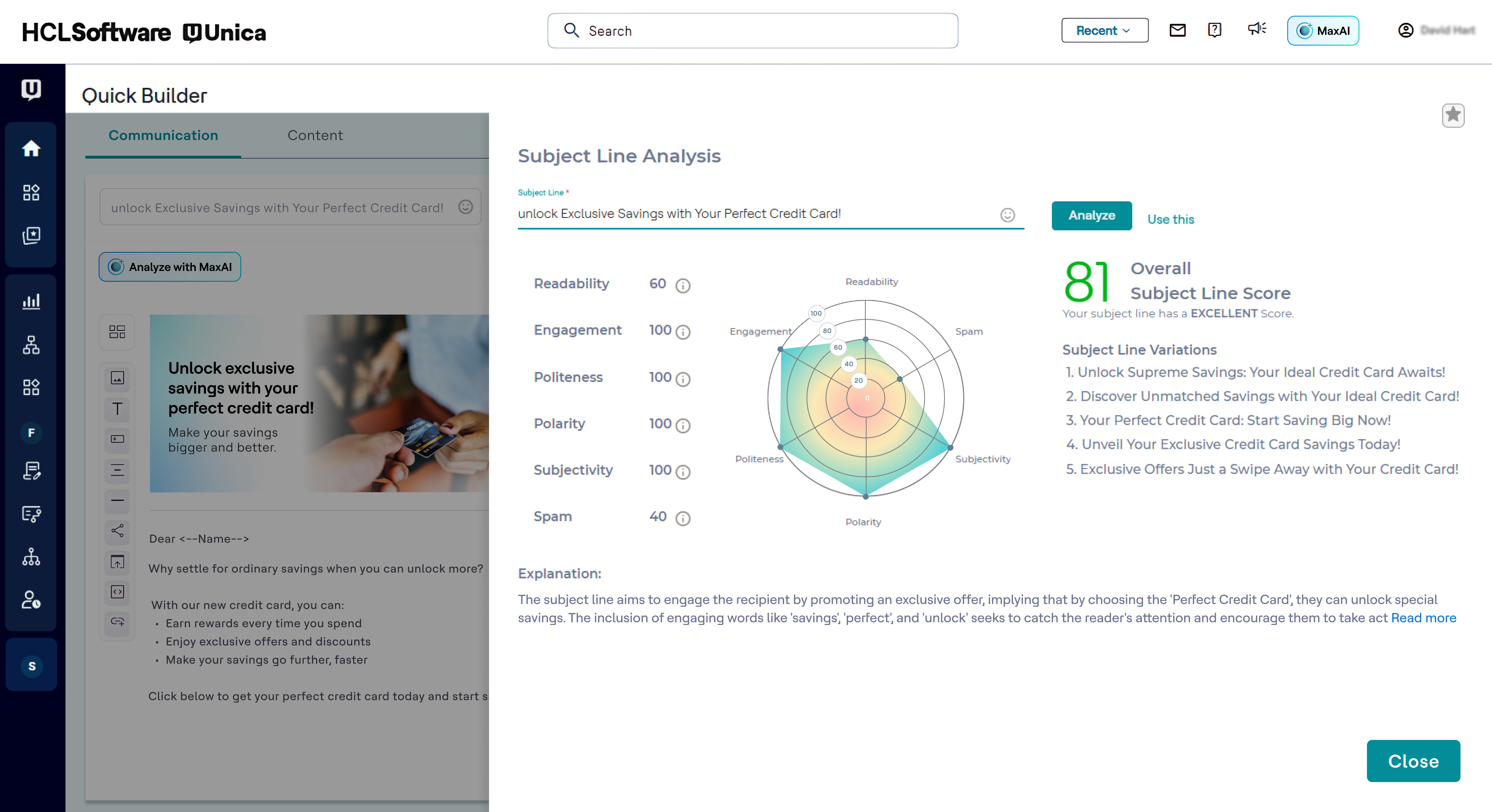Click the F badge in sidebar
The image size is (1492, 812).
pyautogui.click(x=31, y=433)
